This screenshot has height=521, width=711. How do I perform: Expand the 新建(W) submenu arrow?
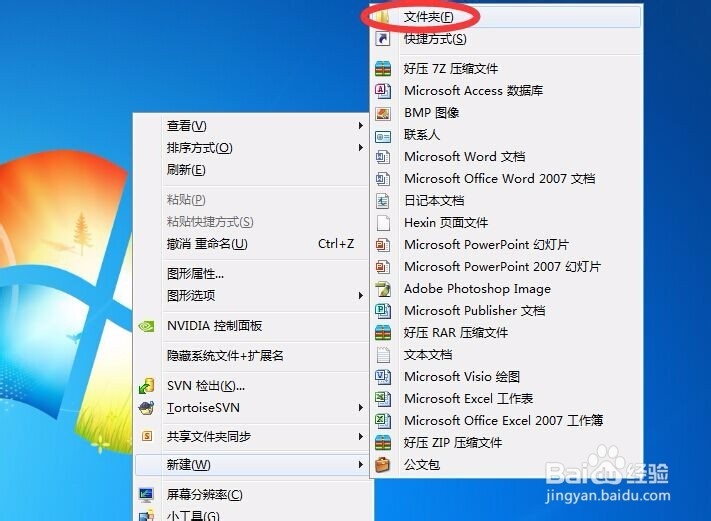[x=360, y=465]
